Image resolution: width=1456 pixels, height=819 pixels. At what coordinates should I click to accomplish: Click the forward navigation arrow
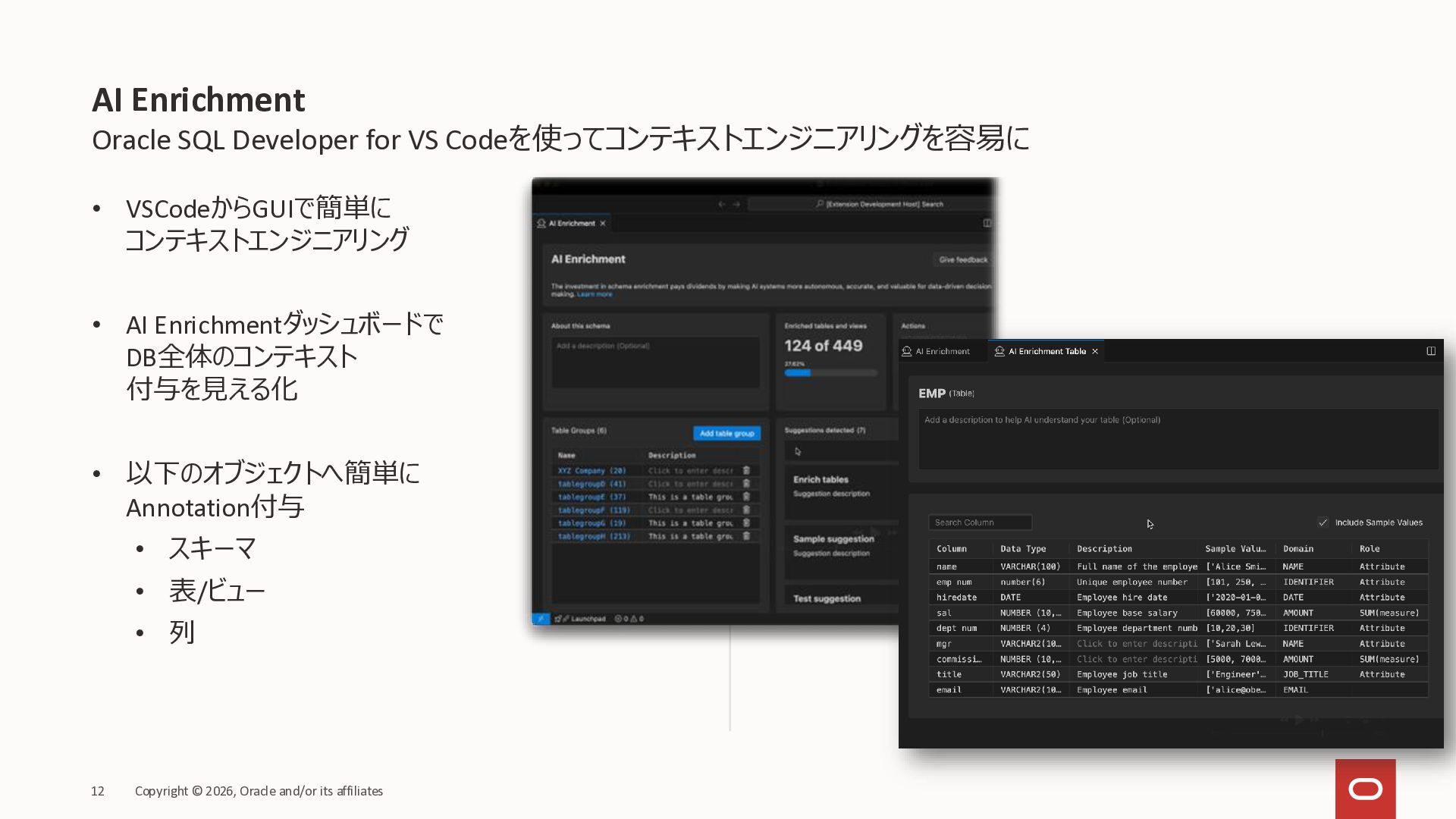[x=736, y=204]
